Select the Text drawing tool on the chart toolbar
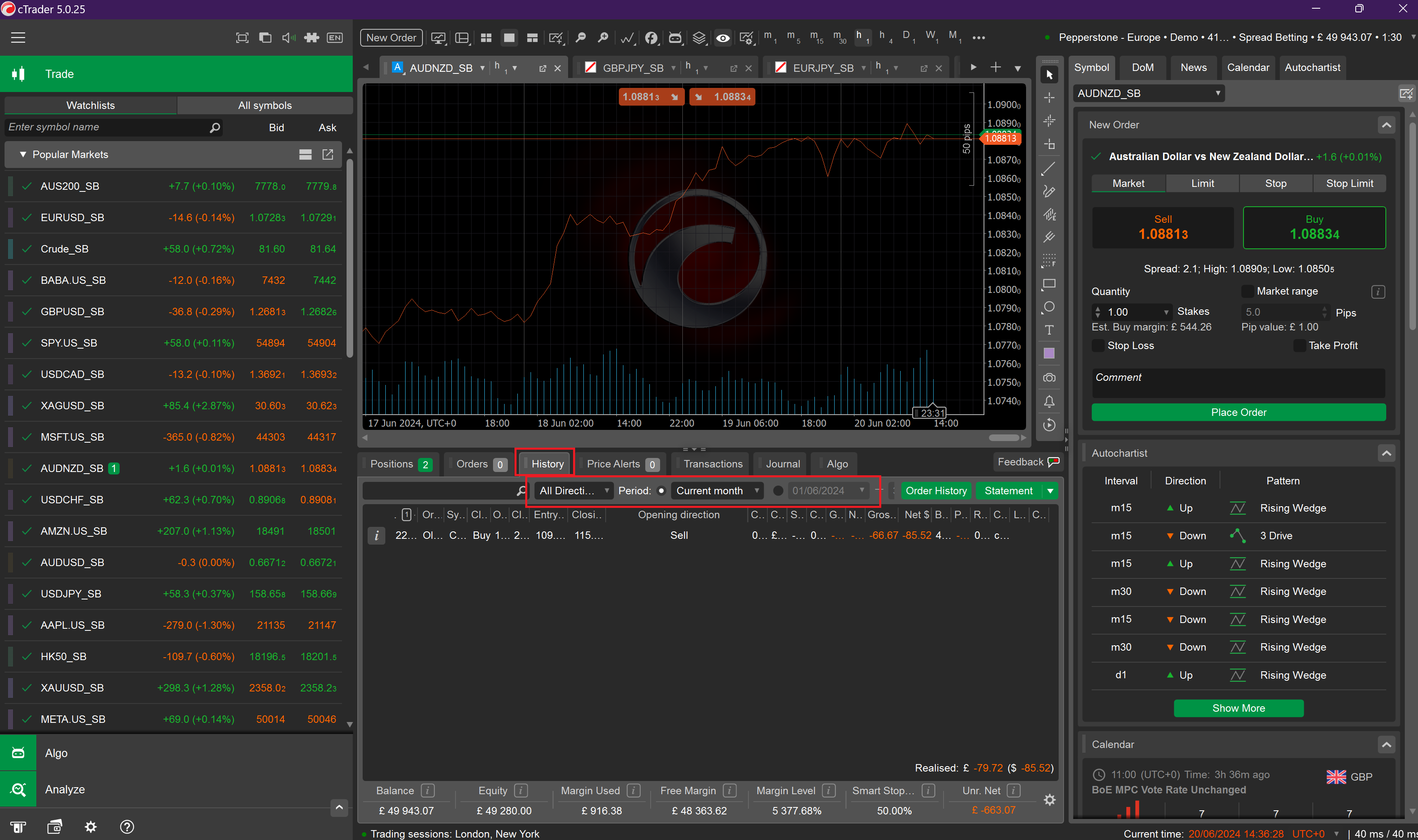1418x840 pixels. pos(1048,330)
